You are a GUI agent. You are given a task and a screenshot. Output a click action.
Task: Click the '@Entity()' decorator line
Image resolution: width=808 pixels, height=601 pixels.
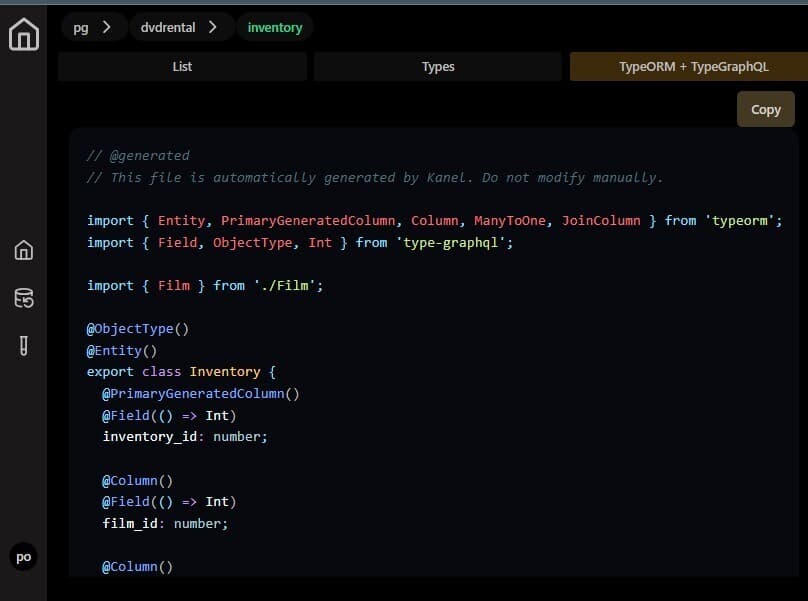[122, 350]
